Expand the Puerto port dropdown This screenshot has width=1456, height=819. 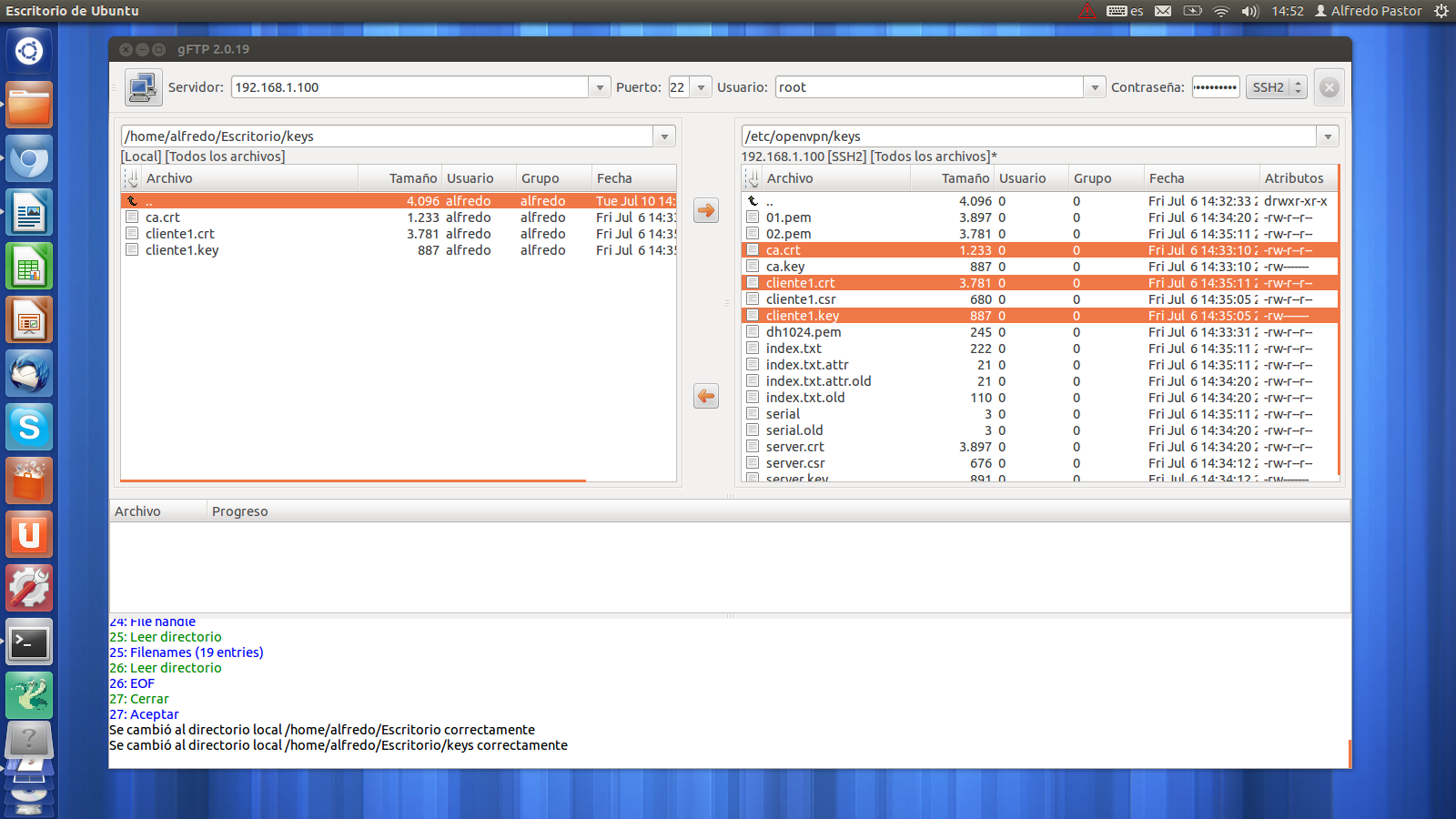click(x=701, y=87)
